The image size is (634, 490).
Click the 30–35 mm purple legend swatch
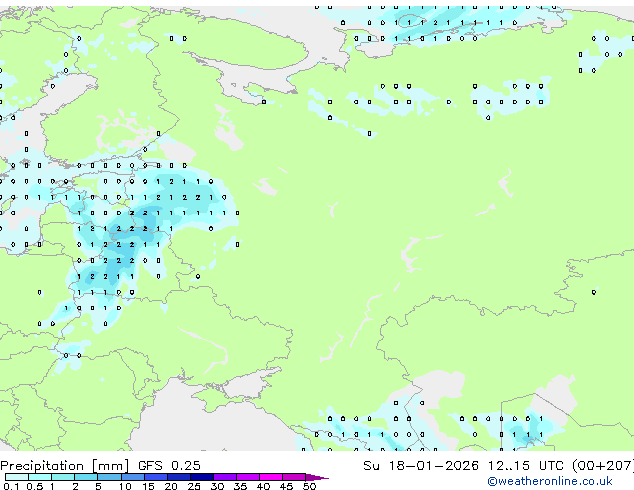click(x=224, y=477)
